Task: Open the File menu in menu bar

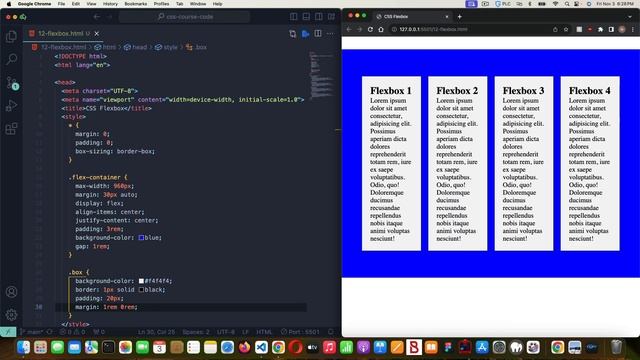Action: [x=61, y=4]
